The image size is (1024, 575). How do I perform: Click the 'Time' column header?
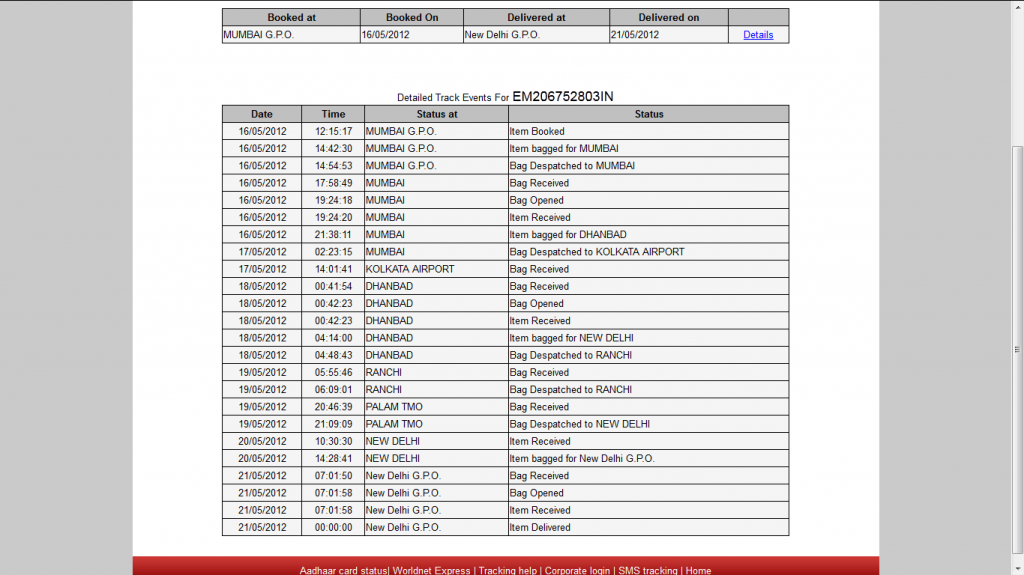point(333,114)
